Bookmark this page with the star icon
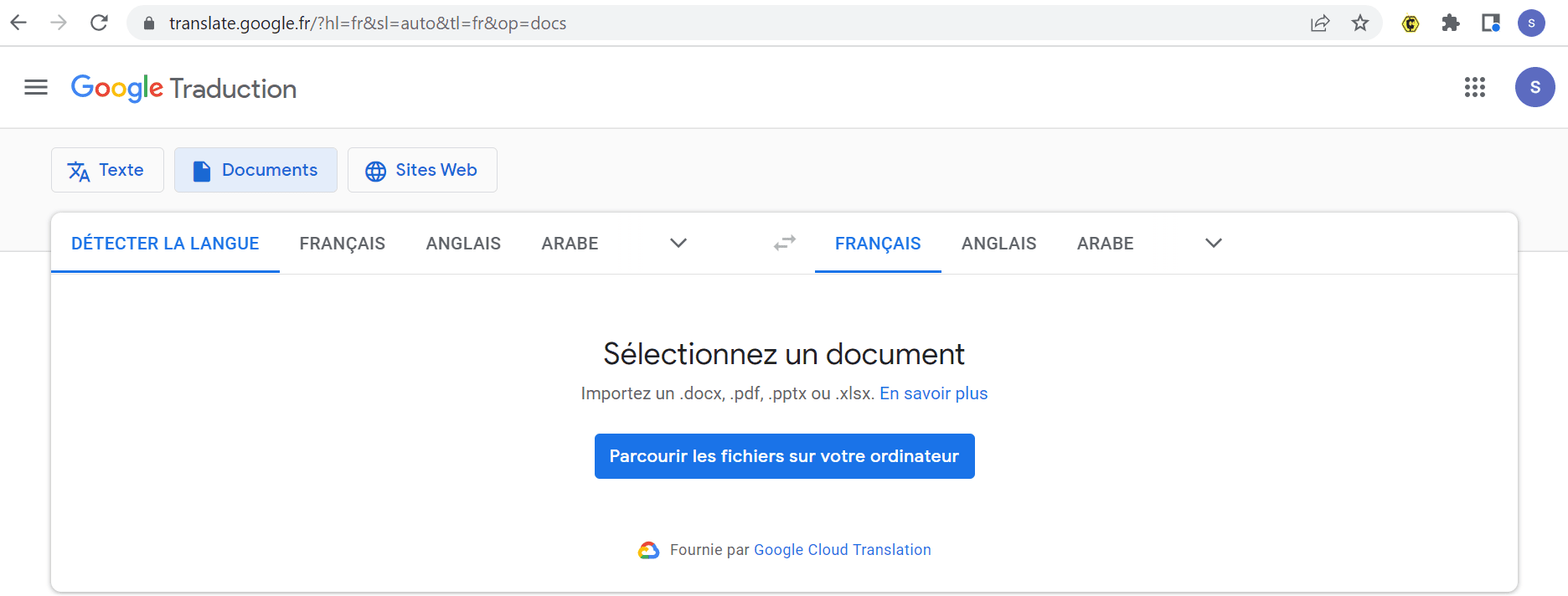Screen dimensions: 1568x596 click(x=1360, y=23)
